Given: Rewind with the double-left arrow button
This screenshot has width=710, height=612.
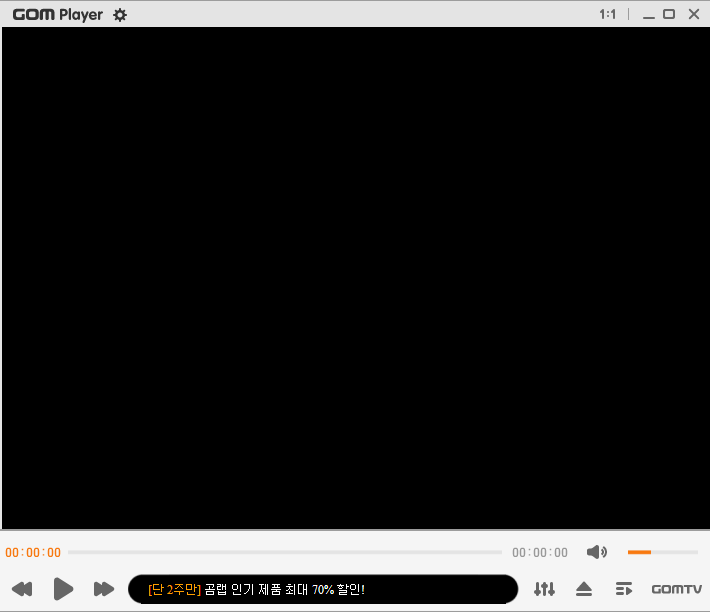Looking at the screenshot, I should click(22, 589).
